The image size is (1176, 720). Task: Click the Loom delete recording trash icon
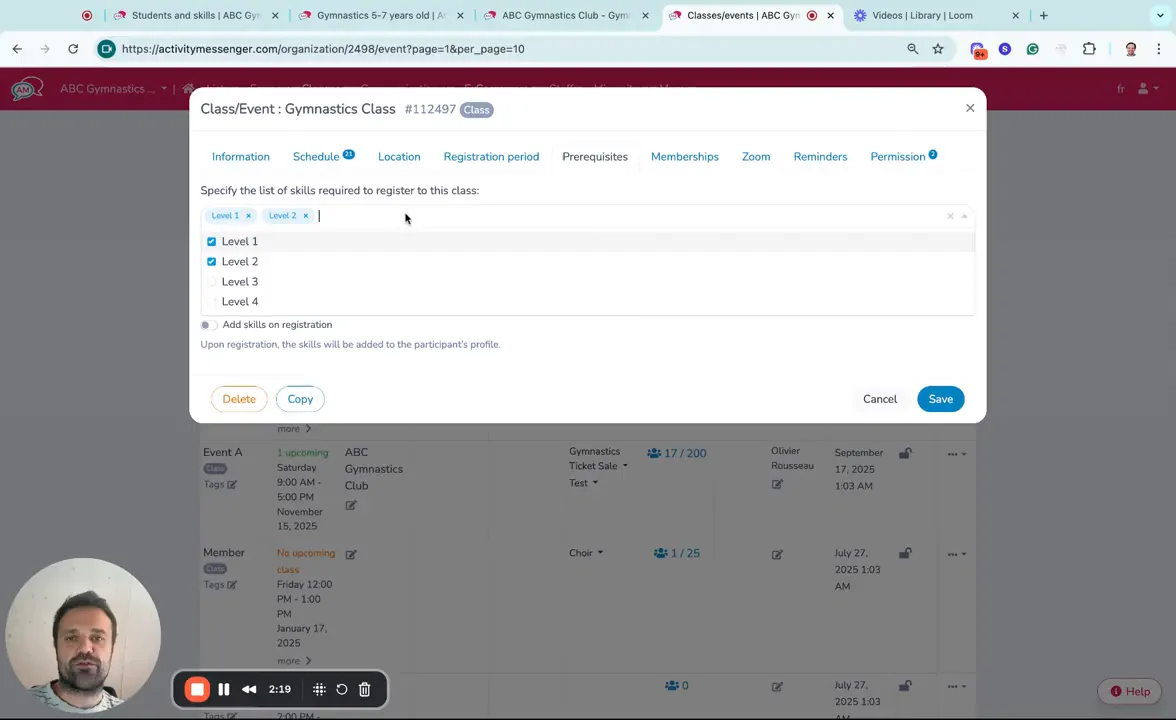[365, 689]
